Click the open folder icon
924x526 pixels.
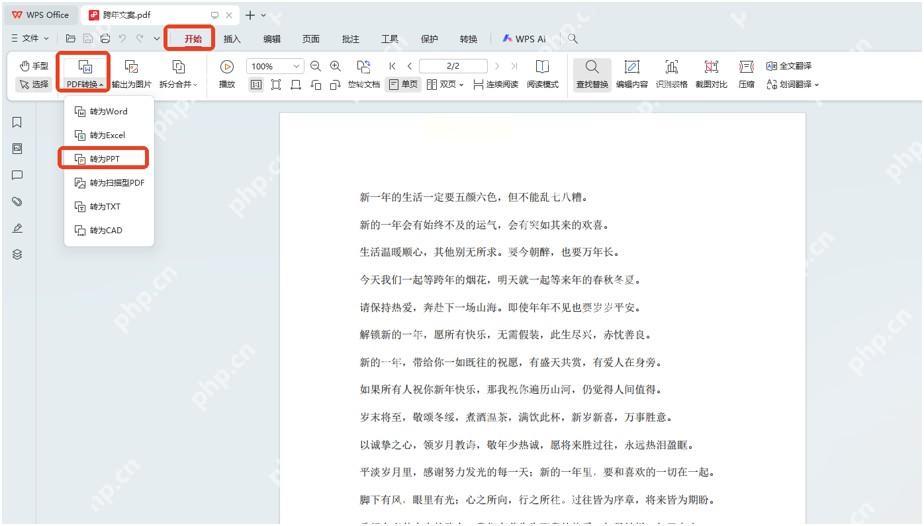[x=70, y=38]
